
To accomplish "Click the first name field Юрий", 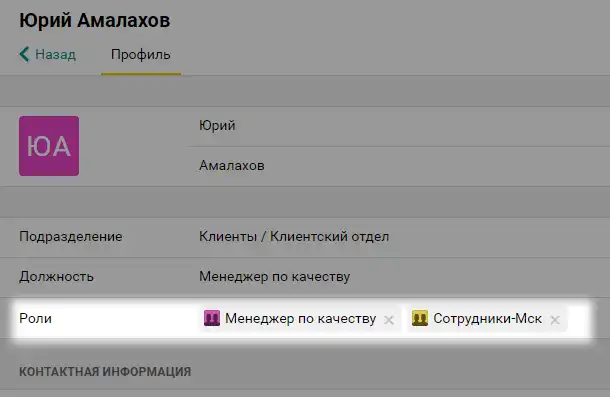I will [399, 126].
